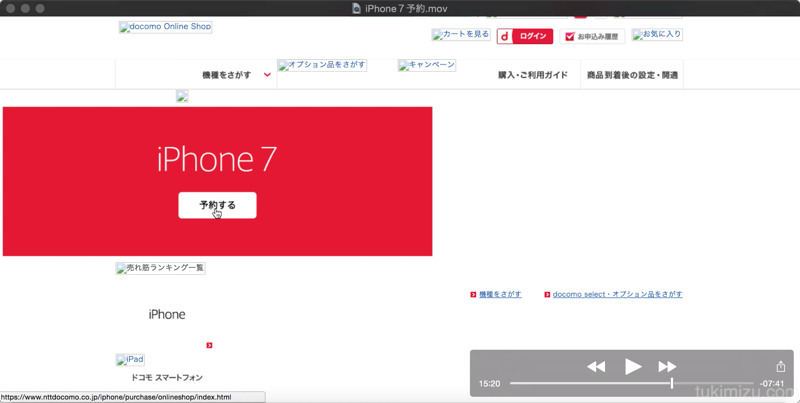Open キャンペーン nav item
Screen dimensions: 800x403
point(427,65)
